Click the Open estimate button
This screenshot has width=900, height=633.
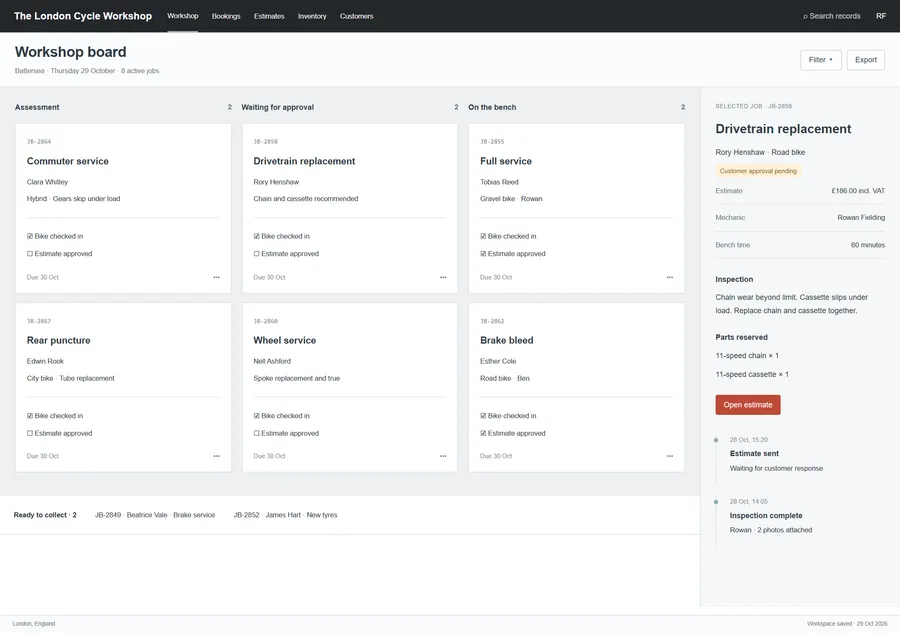(748, 405)
